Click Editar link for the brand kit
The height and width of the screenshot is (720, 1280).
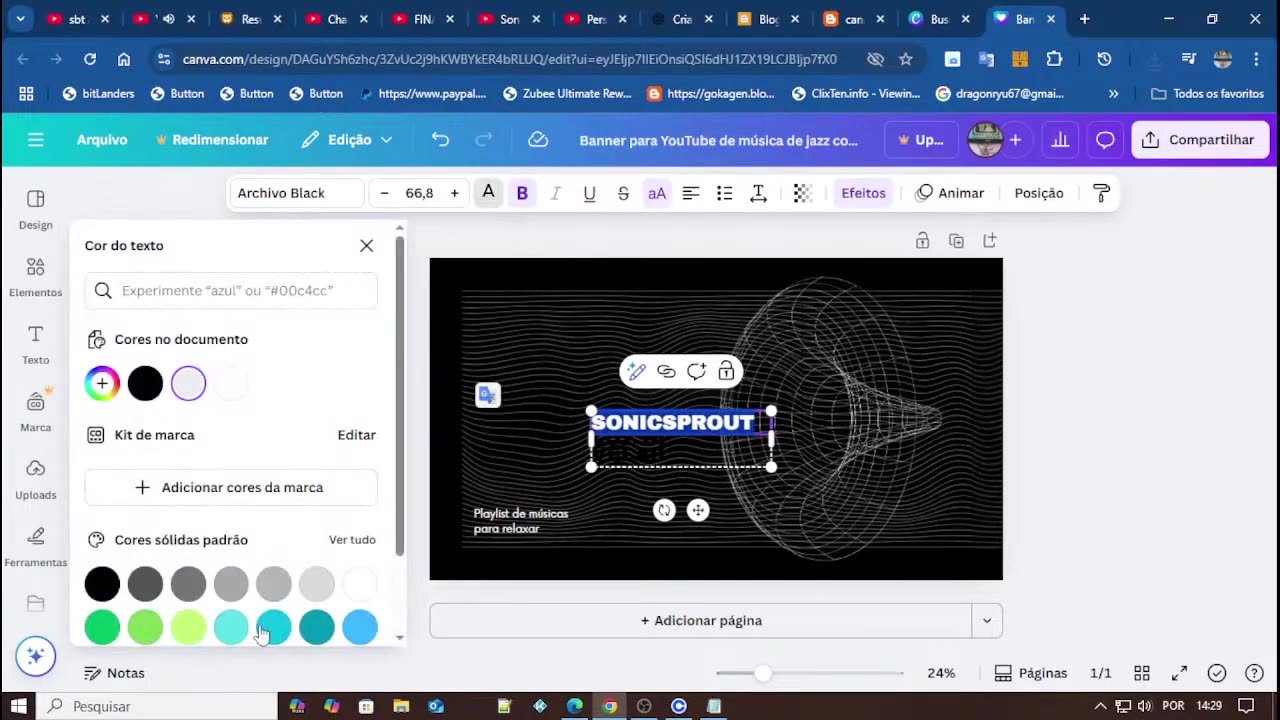357,435
